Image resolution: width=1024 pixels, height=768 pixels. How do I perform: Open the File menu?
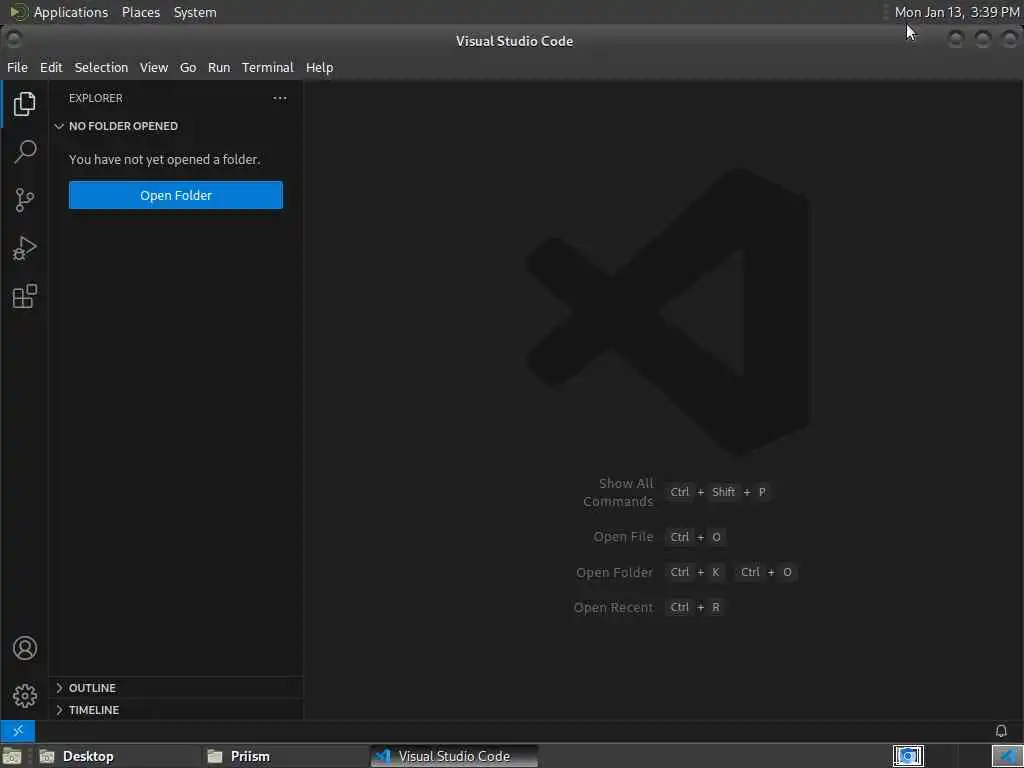pos(18,67)
